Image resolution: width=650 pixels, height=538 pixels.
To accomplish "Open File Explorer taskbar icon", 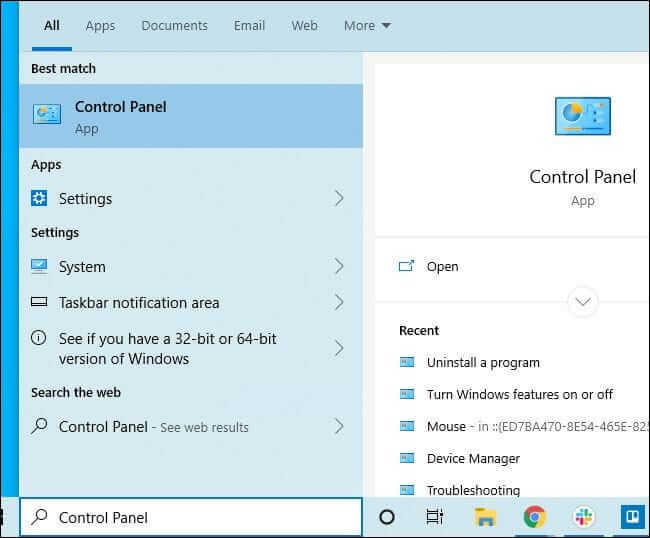I will click(x=485, y=517).
